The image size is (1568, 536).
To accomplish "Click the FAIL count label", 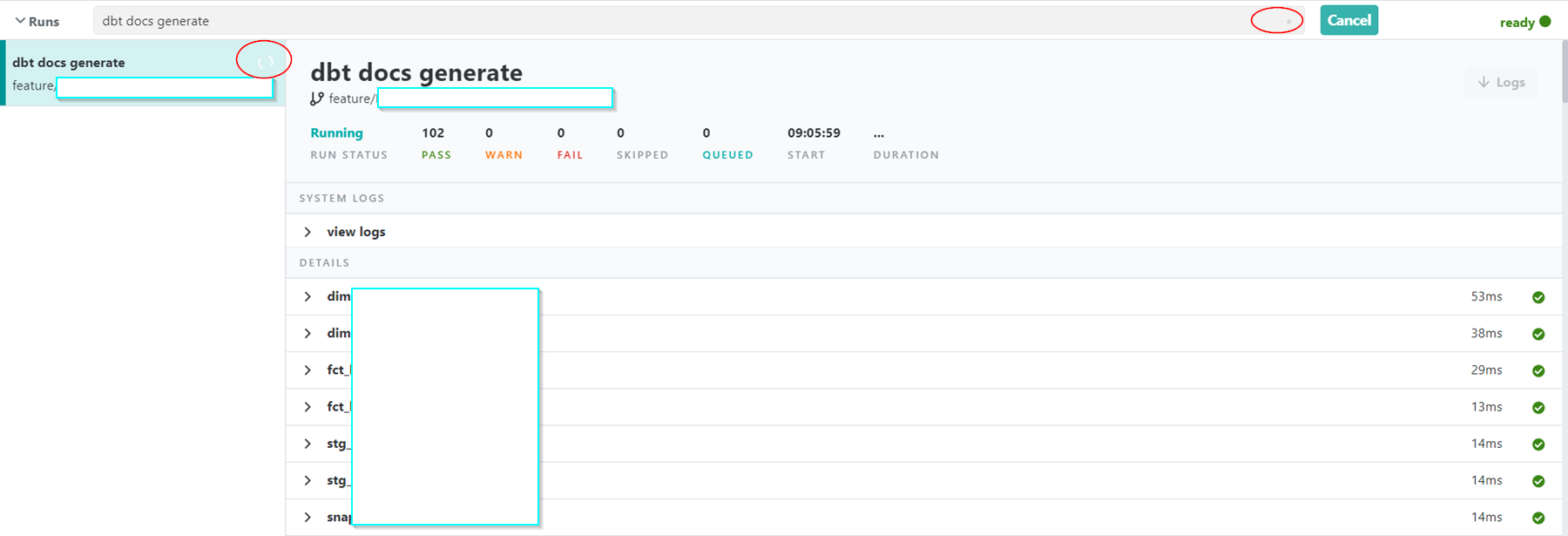I will 570,154.
